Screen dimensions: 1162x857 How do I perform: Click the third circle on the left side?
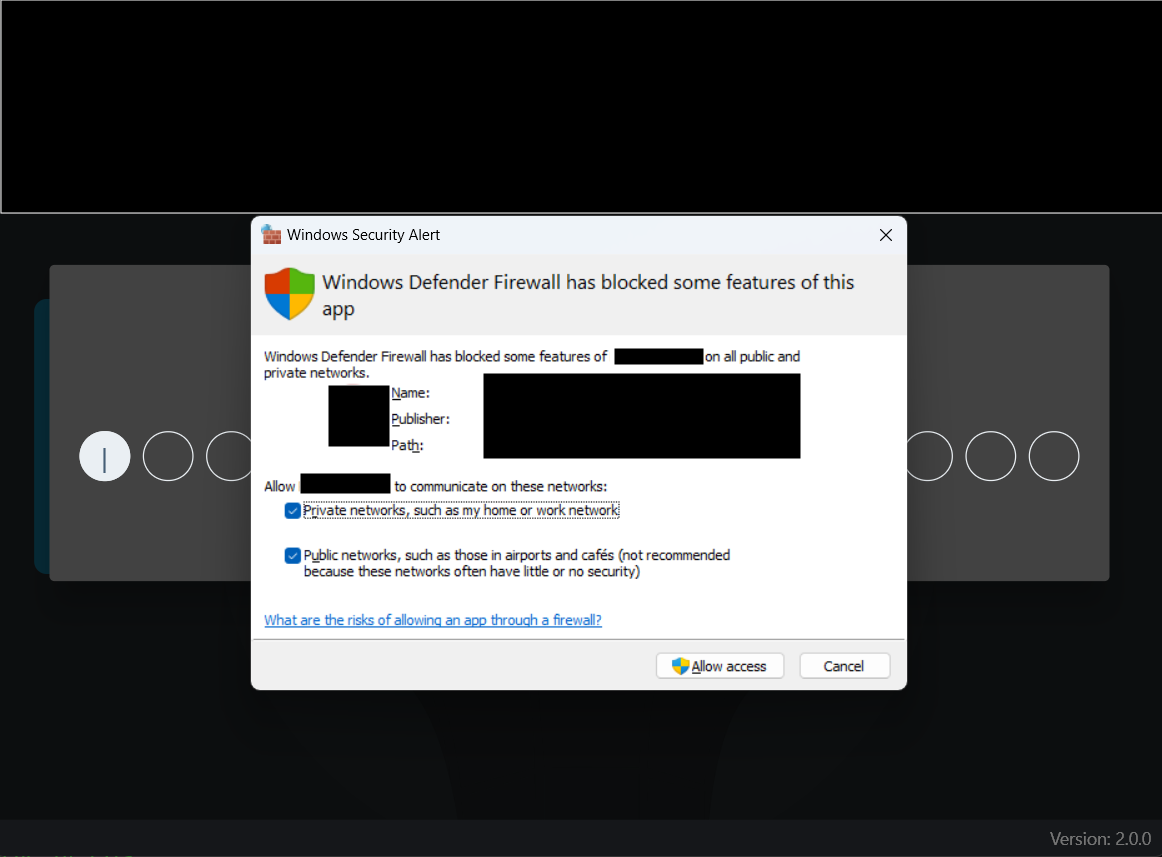coord(230,456)
